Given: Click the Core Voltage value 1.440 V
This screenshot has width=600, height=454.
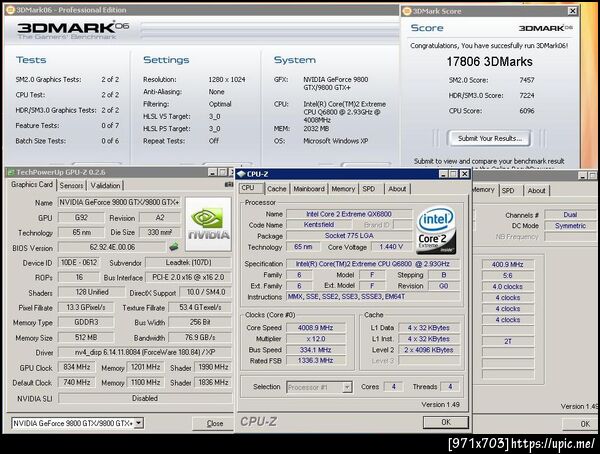Looking at the screenshot, I should tap(391, 247).
